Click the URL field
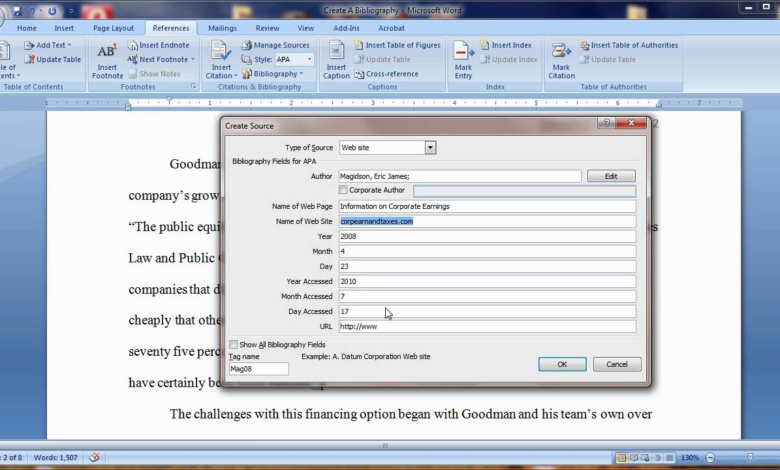Image resolution: width=780 pixels, height=470 pixels. (488, 326)
